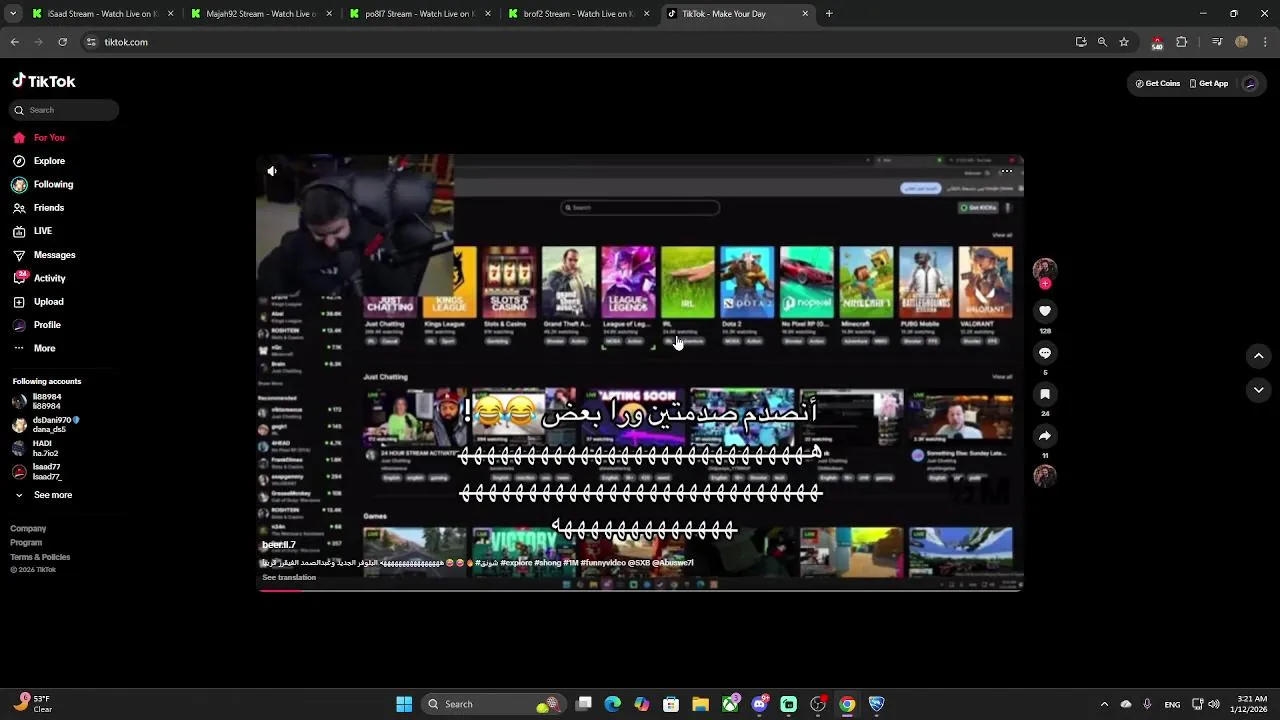Open the sound disc avatar below share
Image resolution: width=1280 pixels, height=720 pixels.
click(x=1045, y=476)
